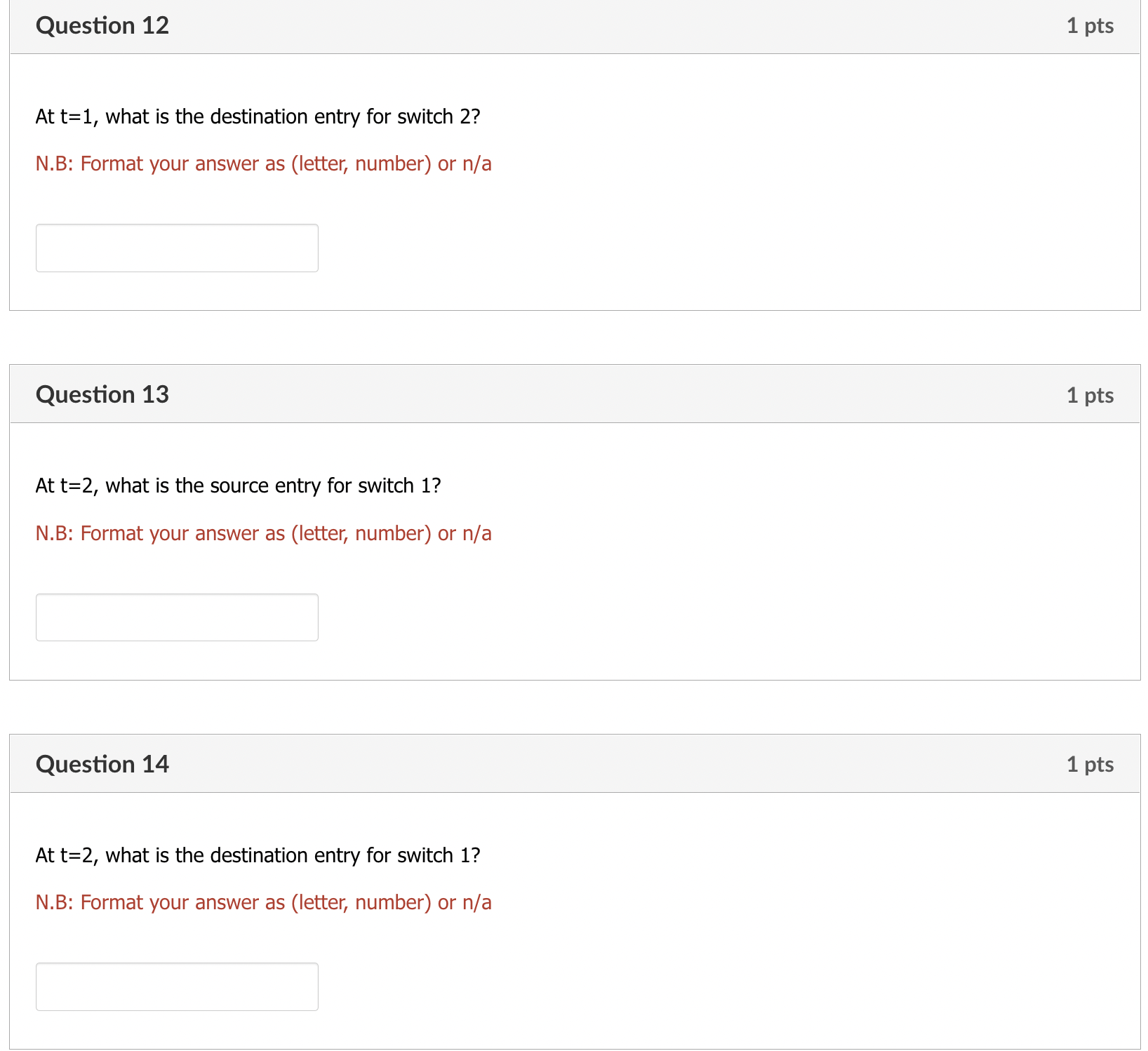
Task: Click the source entry question for switch 1
Action: pos(239,486)
